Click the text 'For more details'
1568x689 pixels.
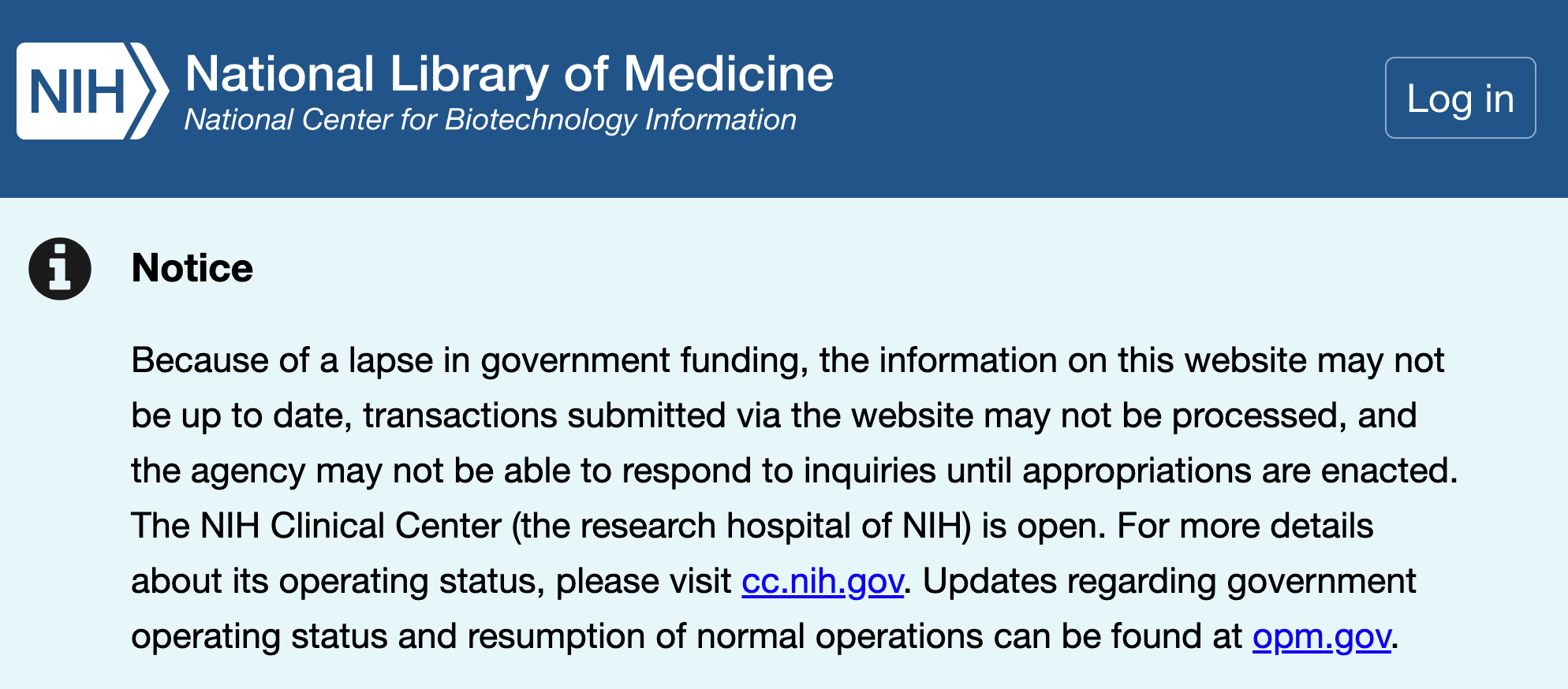click(x=1245, y=527)
